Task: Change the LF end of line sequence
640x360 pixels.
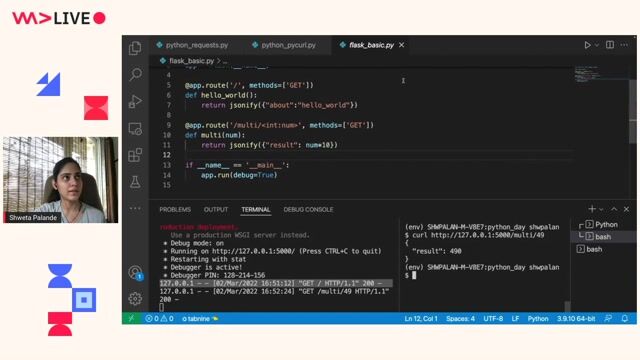Action: pyautogui.click(x=516, y=319)
